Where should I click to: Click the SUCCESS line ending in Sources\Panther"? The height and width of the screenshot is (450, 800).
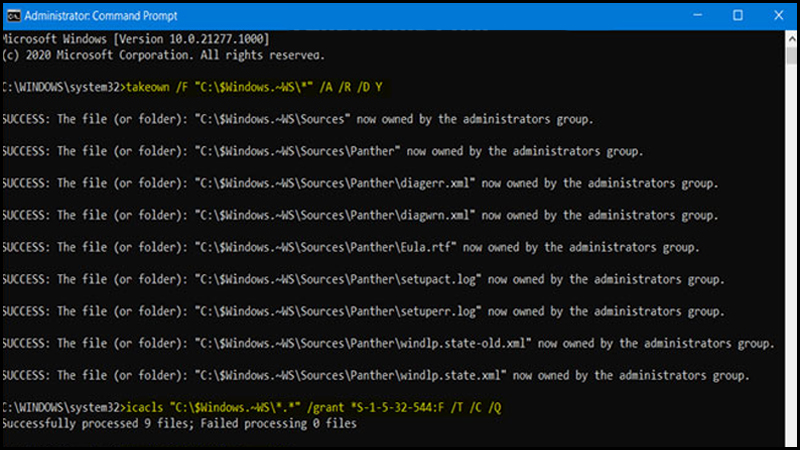point(323,152)
